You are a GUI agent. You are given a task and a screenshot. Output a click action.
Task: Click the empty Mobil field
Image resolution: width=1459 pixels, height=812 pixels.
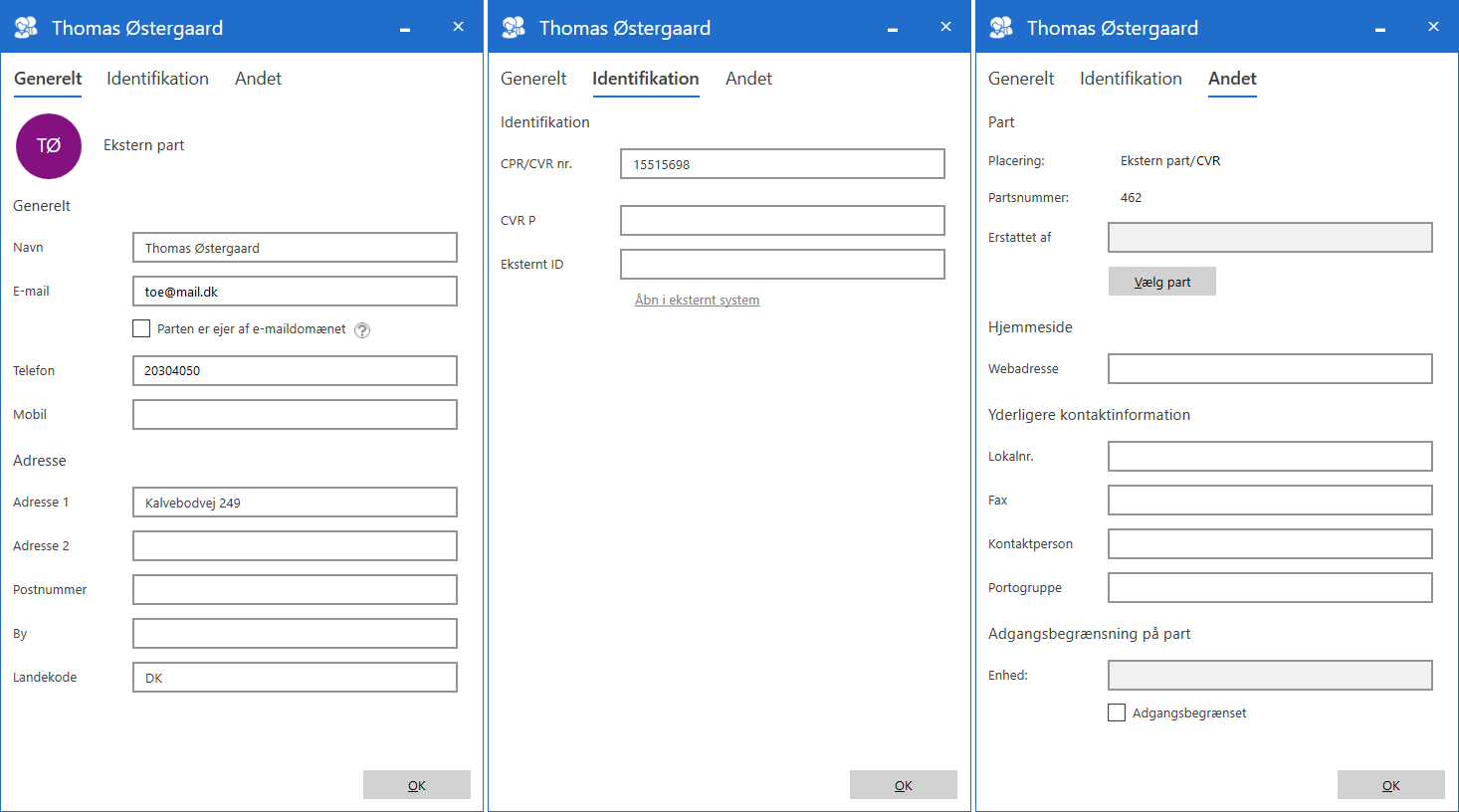coord(295,414)
